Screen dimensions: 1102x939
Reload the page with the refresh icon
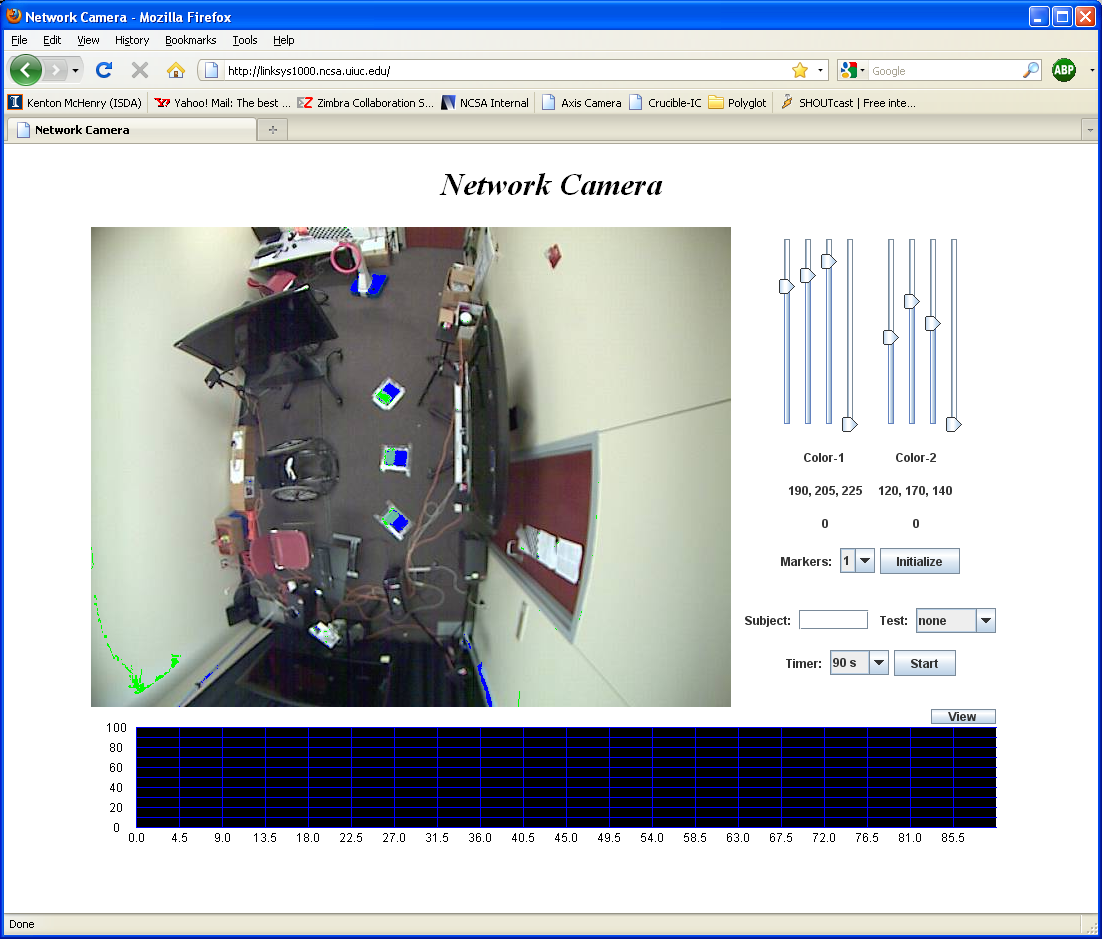103,70
